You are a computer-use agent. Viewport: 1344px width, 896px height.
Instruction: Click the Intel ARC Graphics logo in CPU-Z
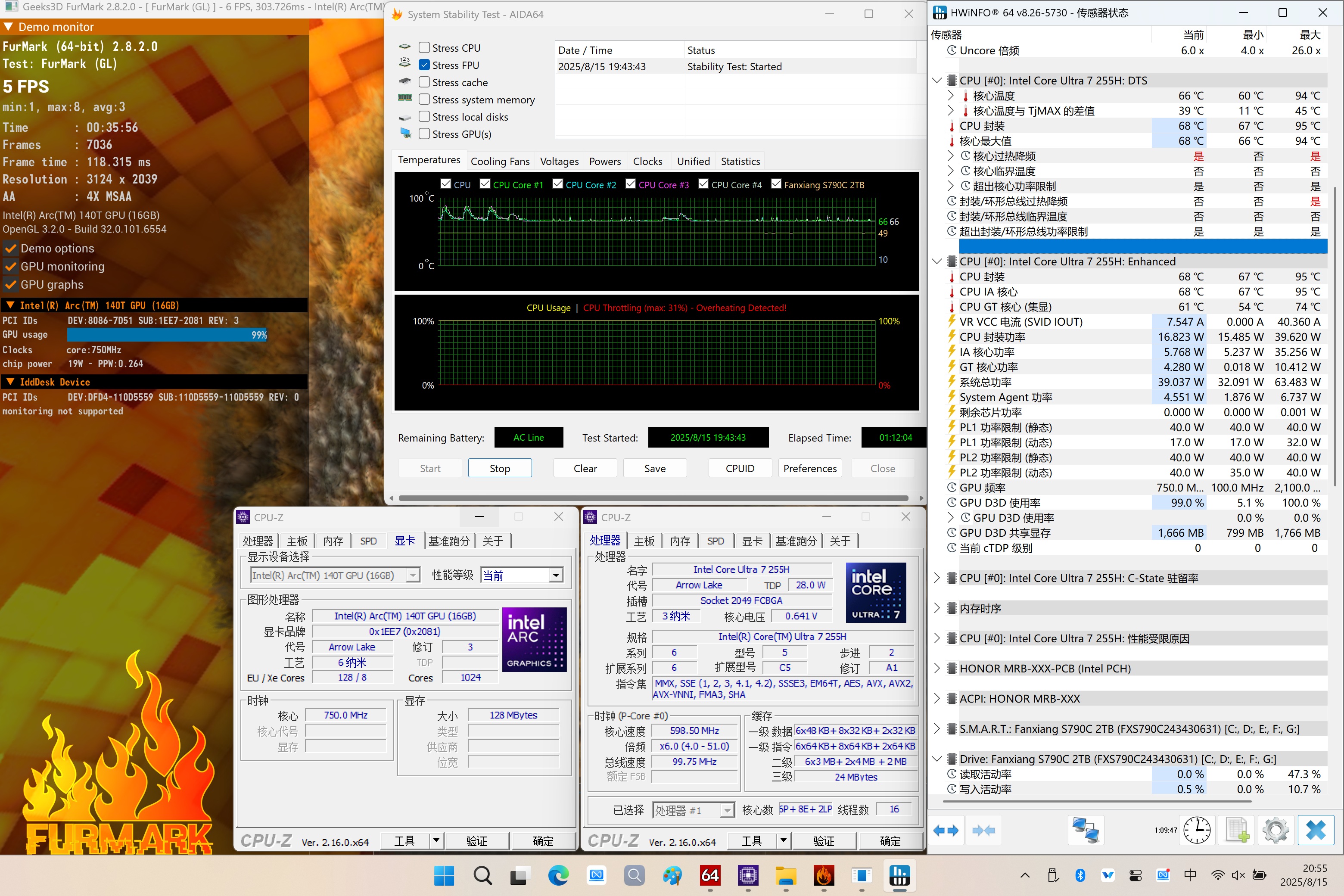tap(534, 639)
